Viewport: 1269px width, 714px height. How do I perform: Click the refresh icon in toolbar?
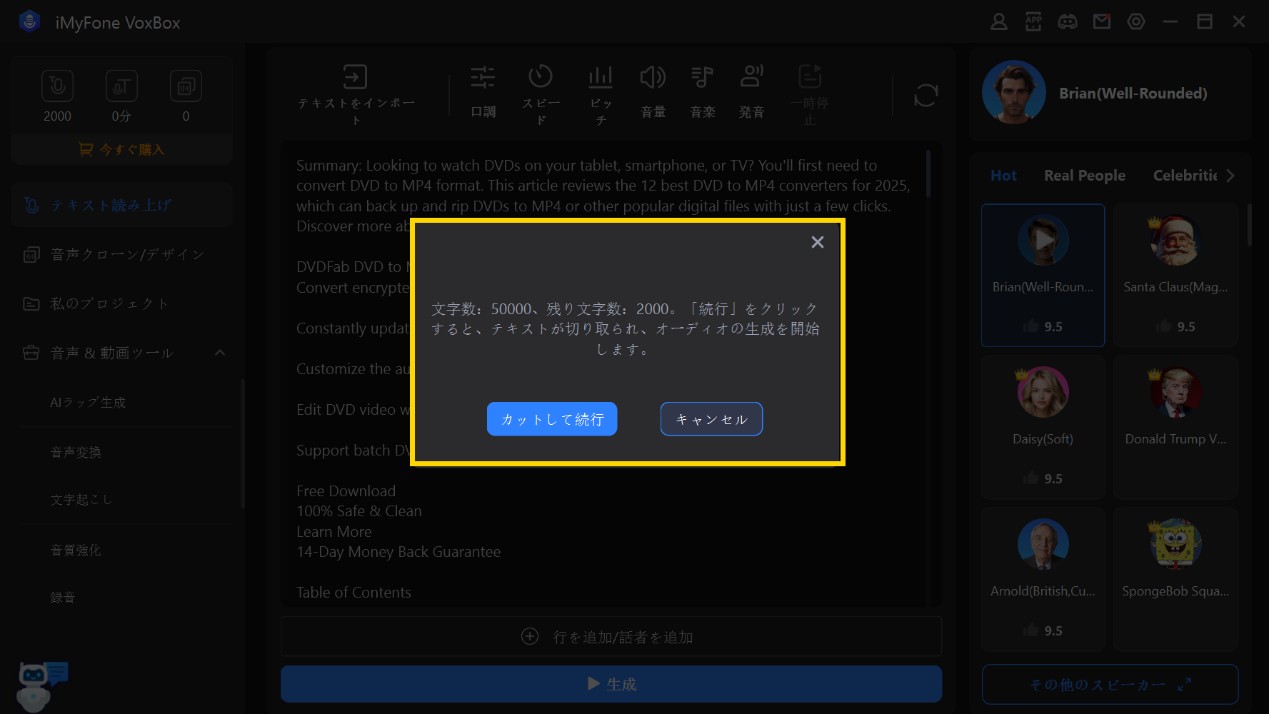click(x=926, y=95)
